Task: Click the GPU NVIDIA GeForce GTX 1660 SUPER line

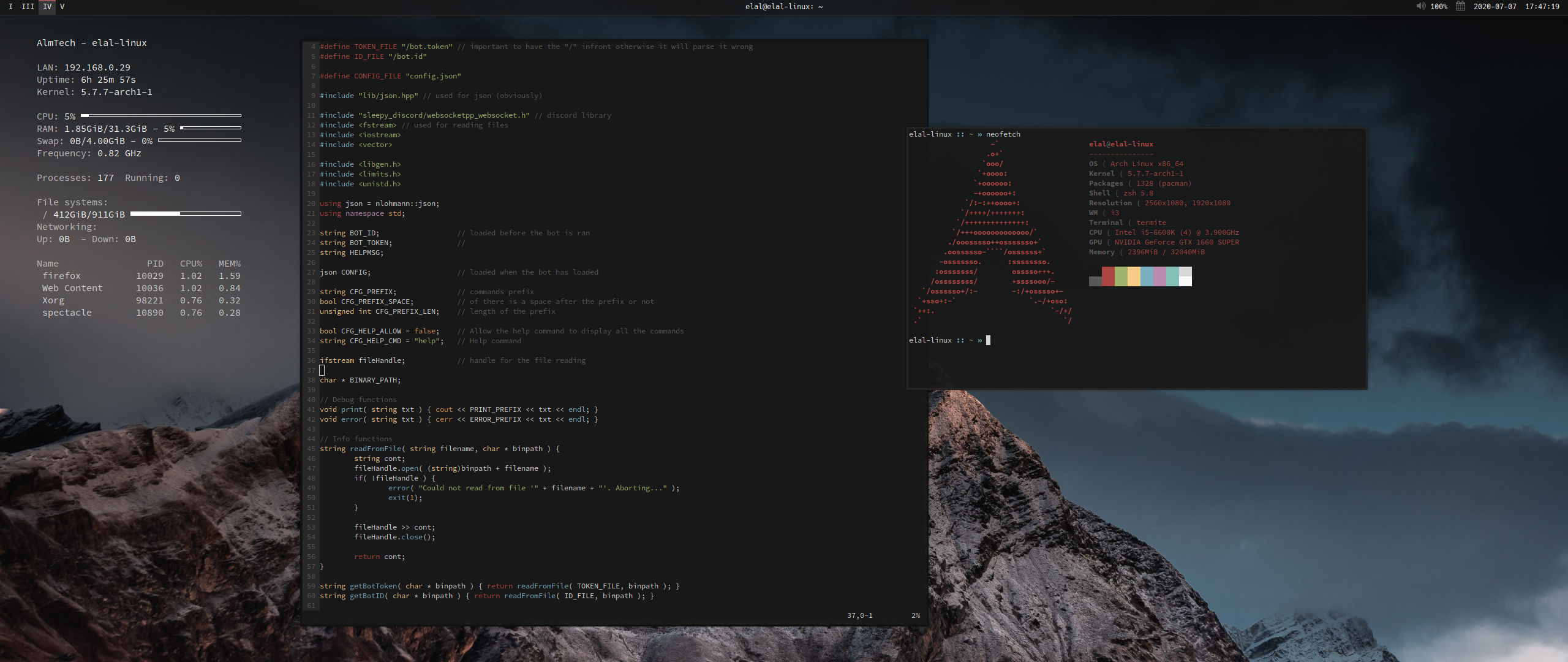Action: 1164,242
